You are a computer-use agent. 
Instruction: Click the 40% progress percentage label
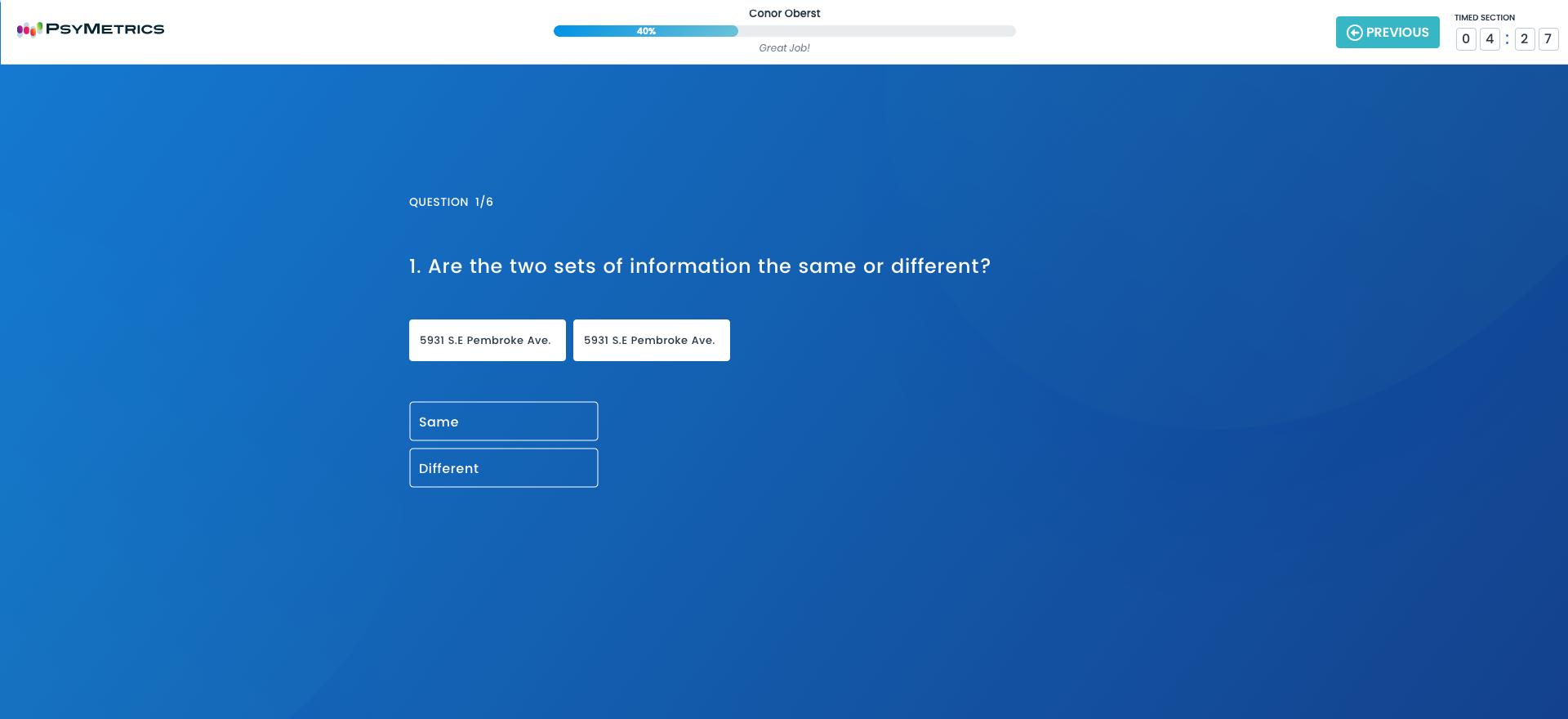click(x=646, y=31)
